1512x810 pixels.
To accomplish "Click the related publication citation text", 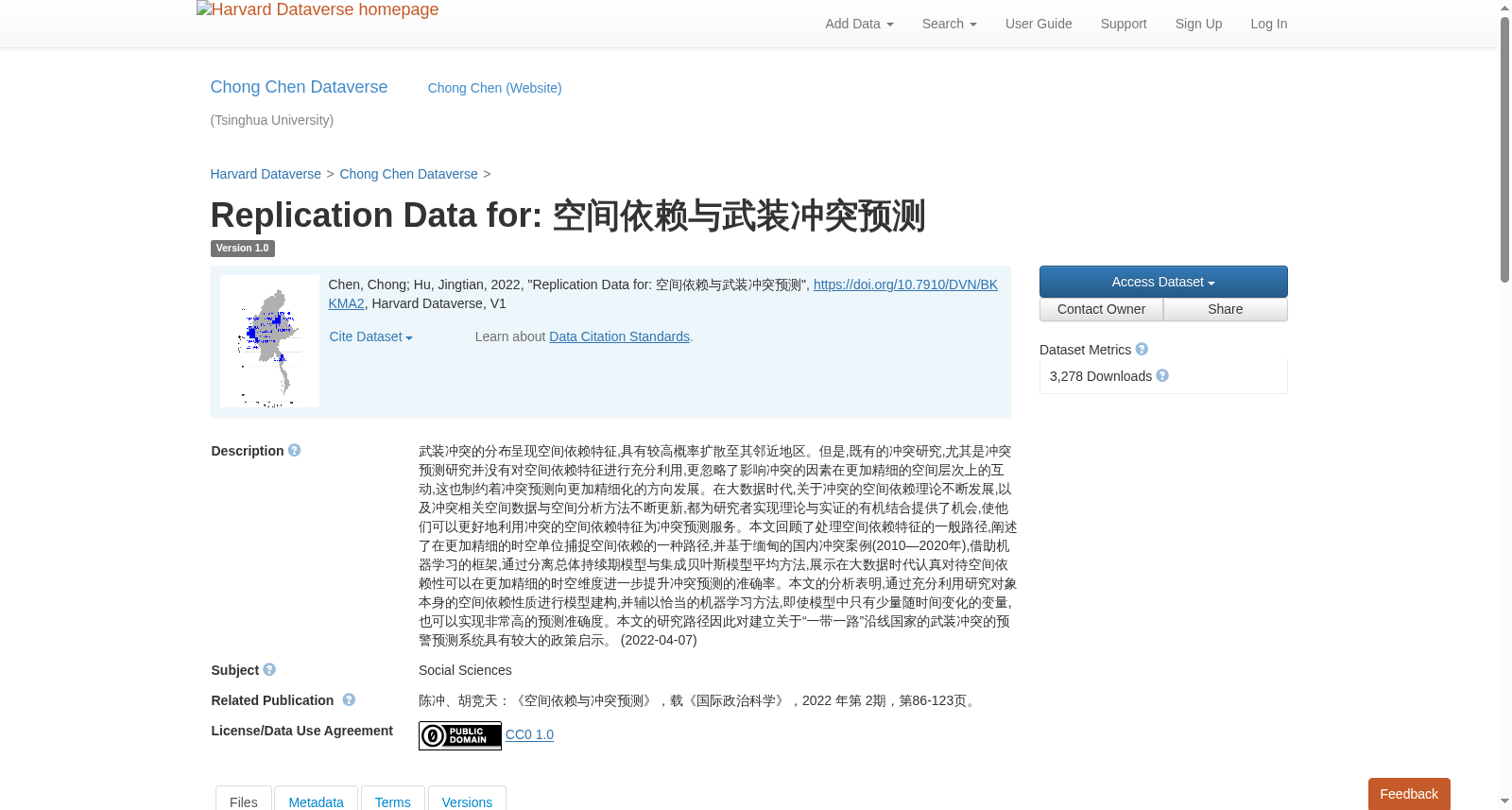I will pos(700,700).
